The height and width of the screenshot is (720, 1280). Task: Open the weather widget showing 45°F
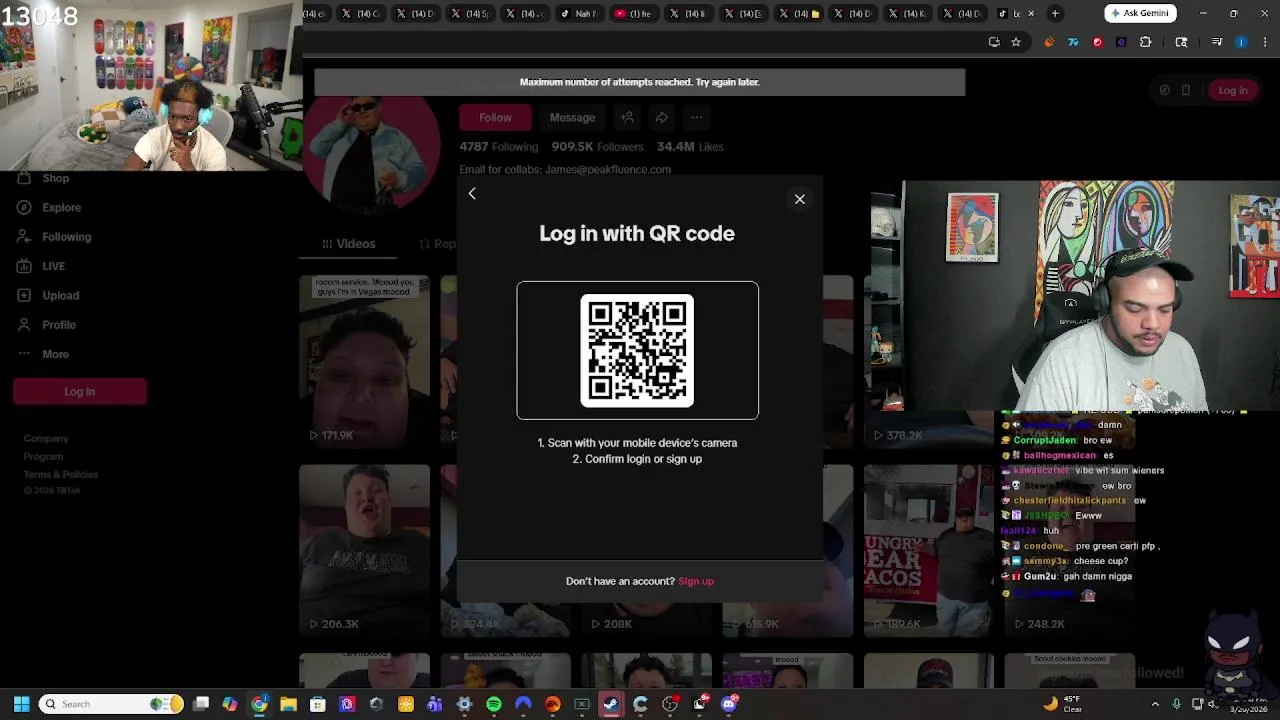(1063, 704)
